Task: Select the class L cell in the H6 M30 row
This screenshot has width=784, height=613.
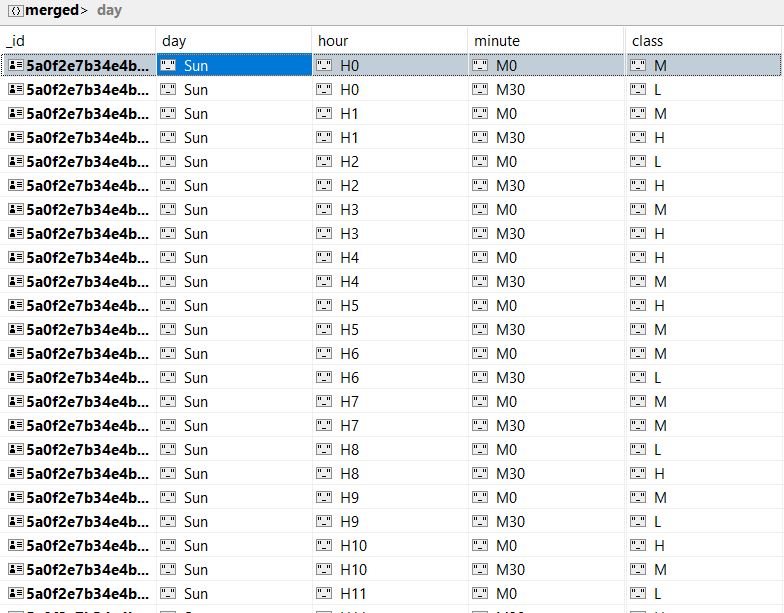Action: [x=704, y=377]
